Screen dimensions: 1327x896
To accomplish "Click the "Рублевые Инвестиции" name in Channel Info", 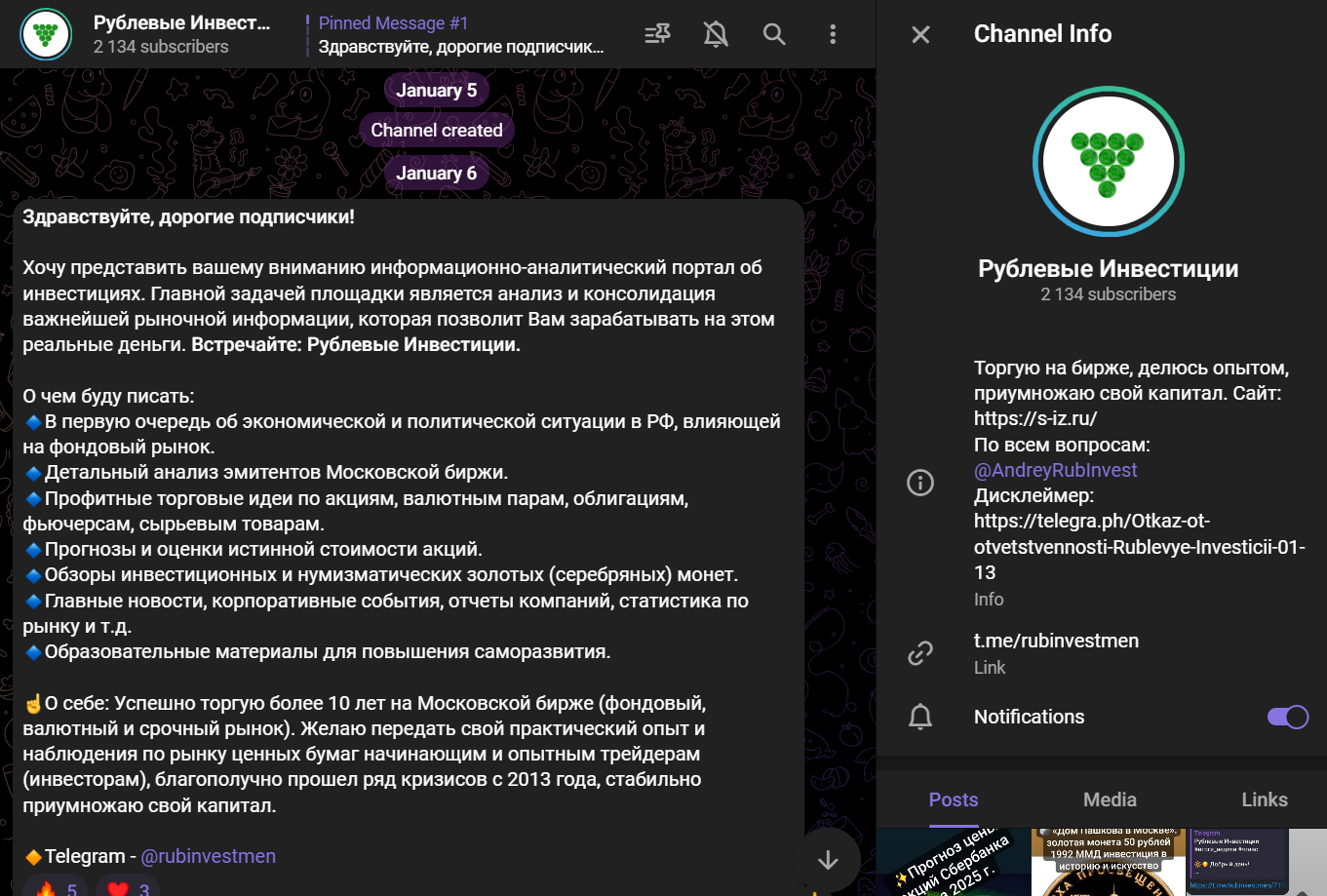I will click(1109, 269).
